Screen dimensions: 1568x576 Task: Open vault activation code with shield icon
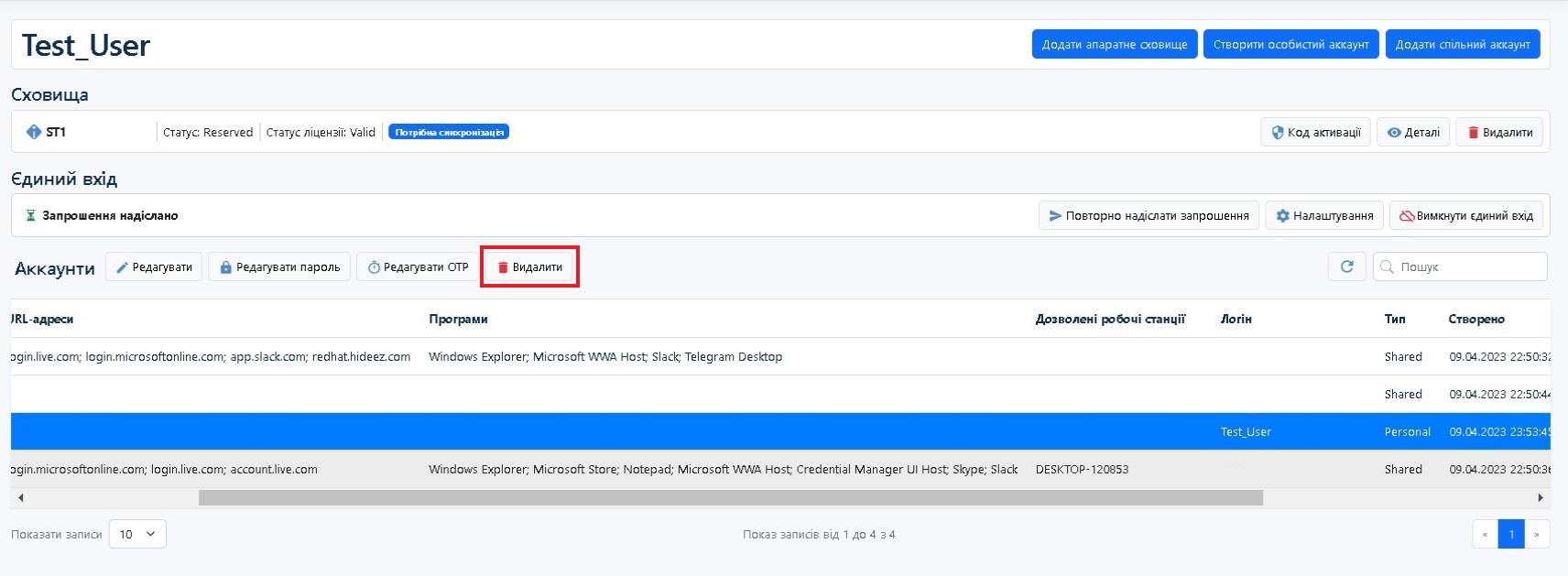pyautogui.click(x=1315, y=133)
